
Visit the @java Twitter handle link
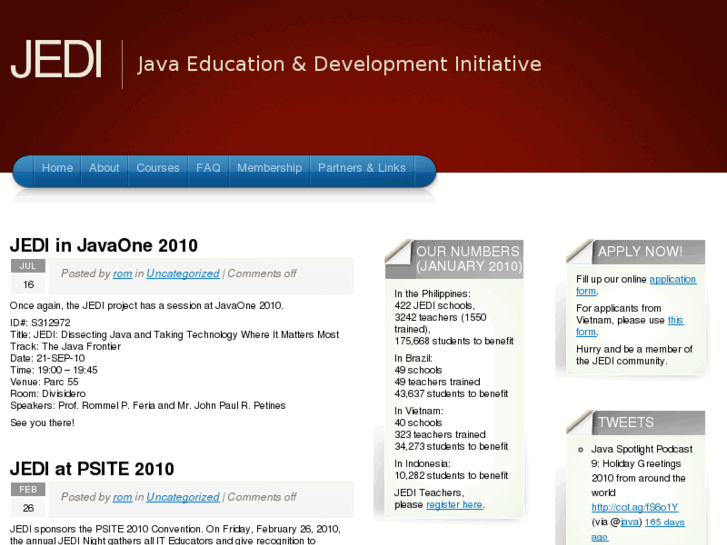click(630, 522)
